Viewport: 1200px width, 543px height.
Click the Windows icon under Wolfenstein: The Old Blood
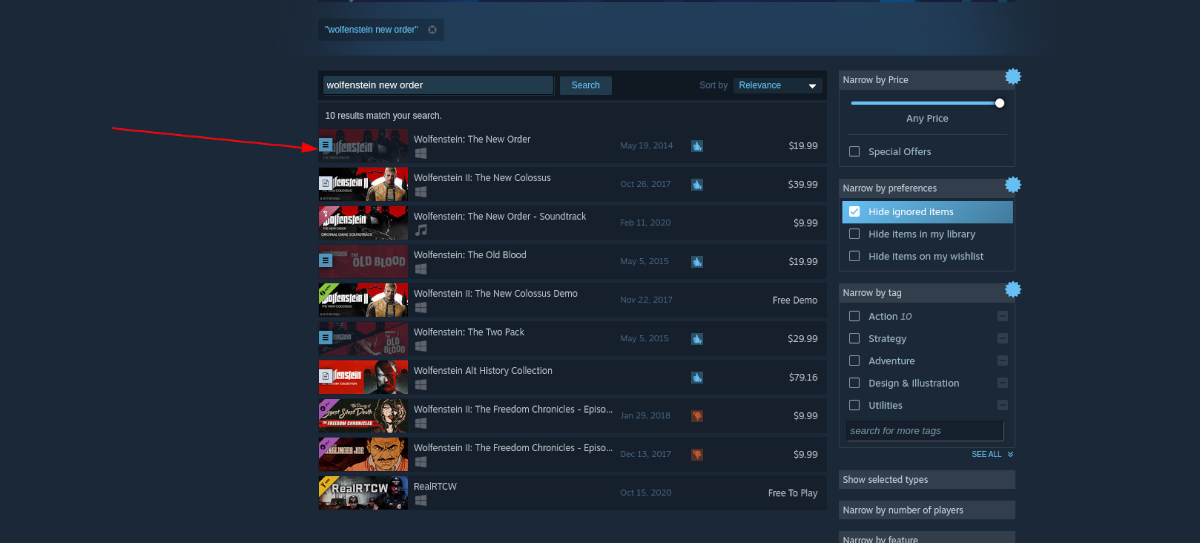[421, 269]
